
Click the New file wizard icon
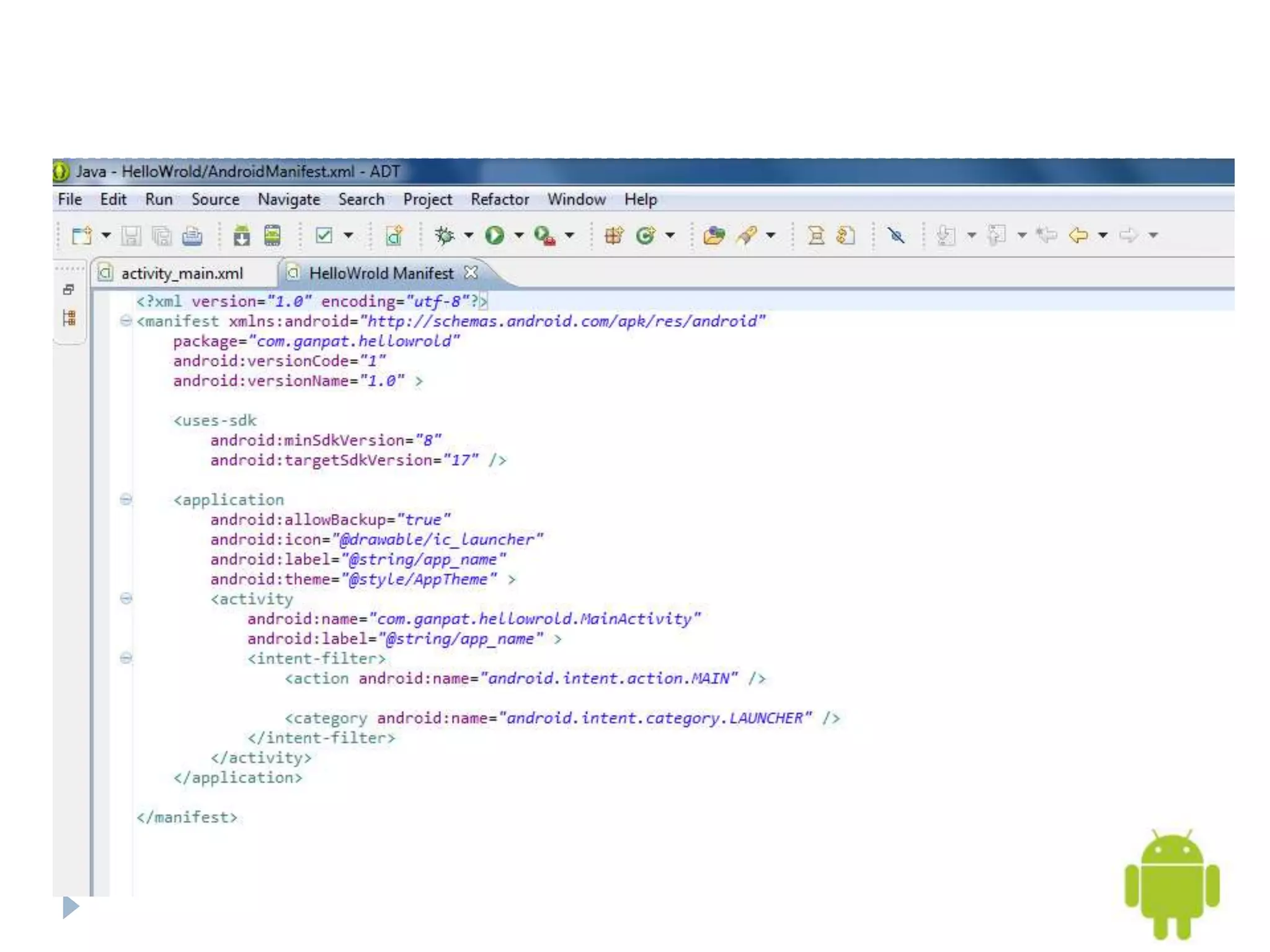[x=81, y=236]
